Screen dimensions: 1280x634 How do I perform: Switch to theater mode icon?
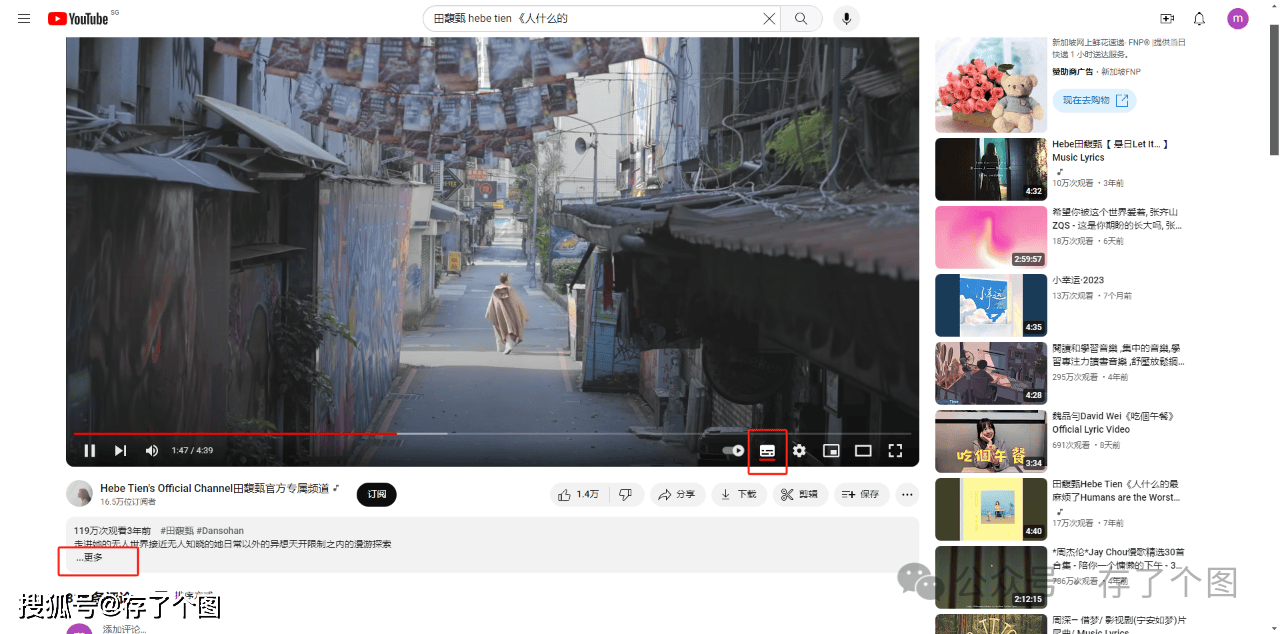(x=863, y=451)
